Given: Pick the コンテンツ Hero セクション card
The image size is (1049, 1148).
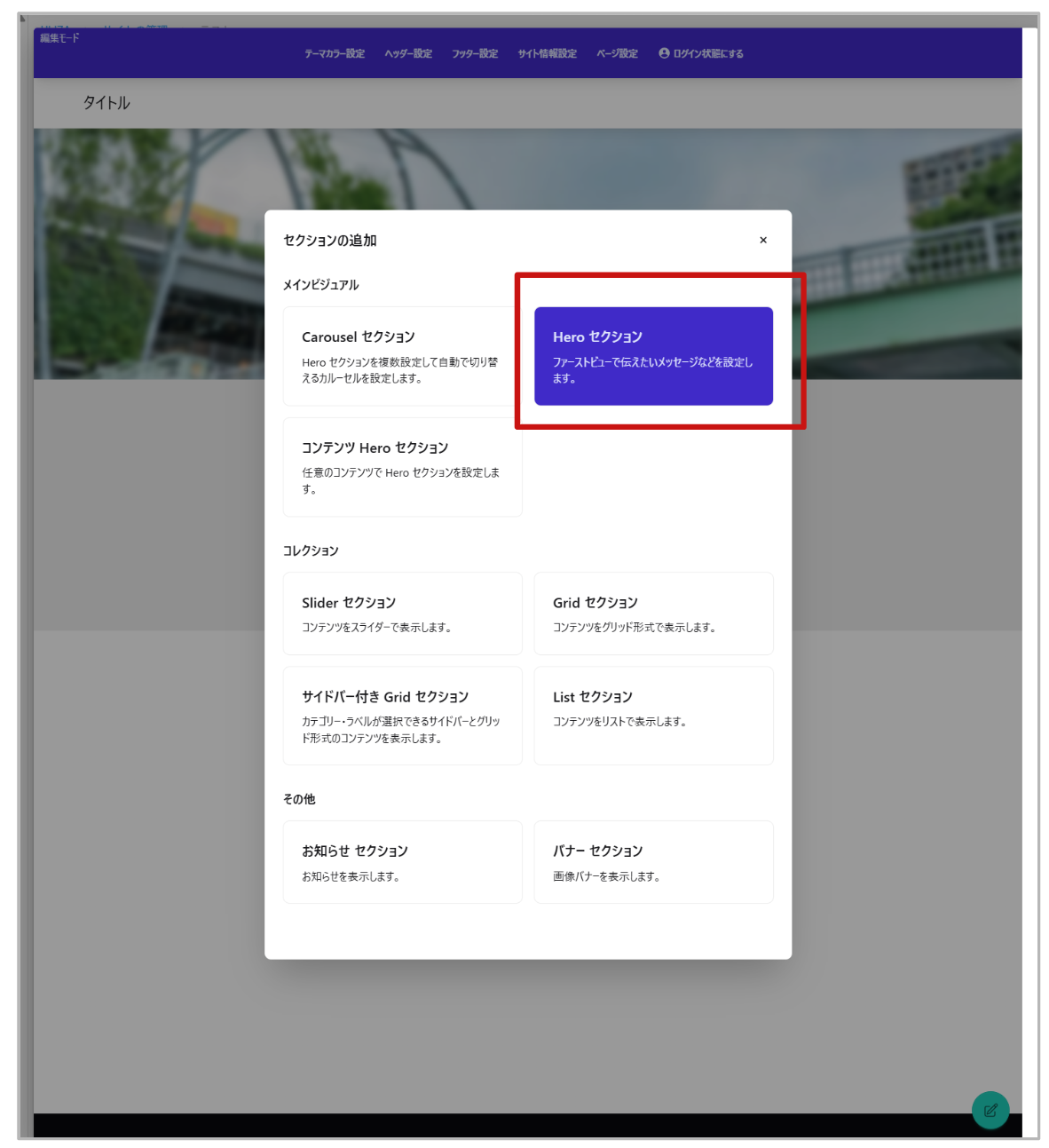Looking at the screenshot, I should pyautogui.click(x=402, y=467).
